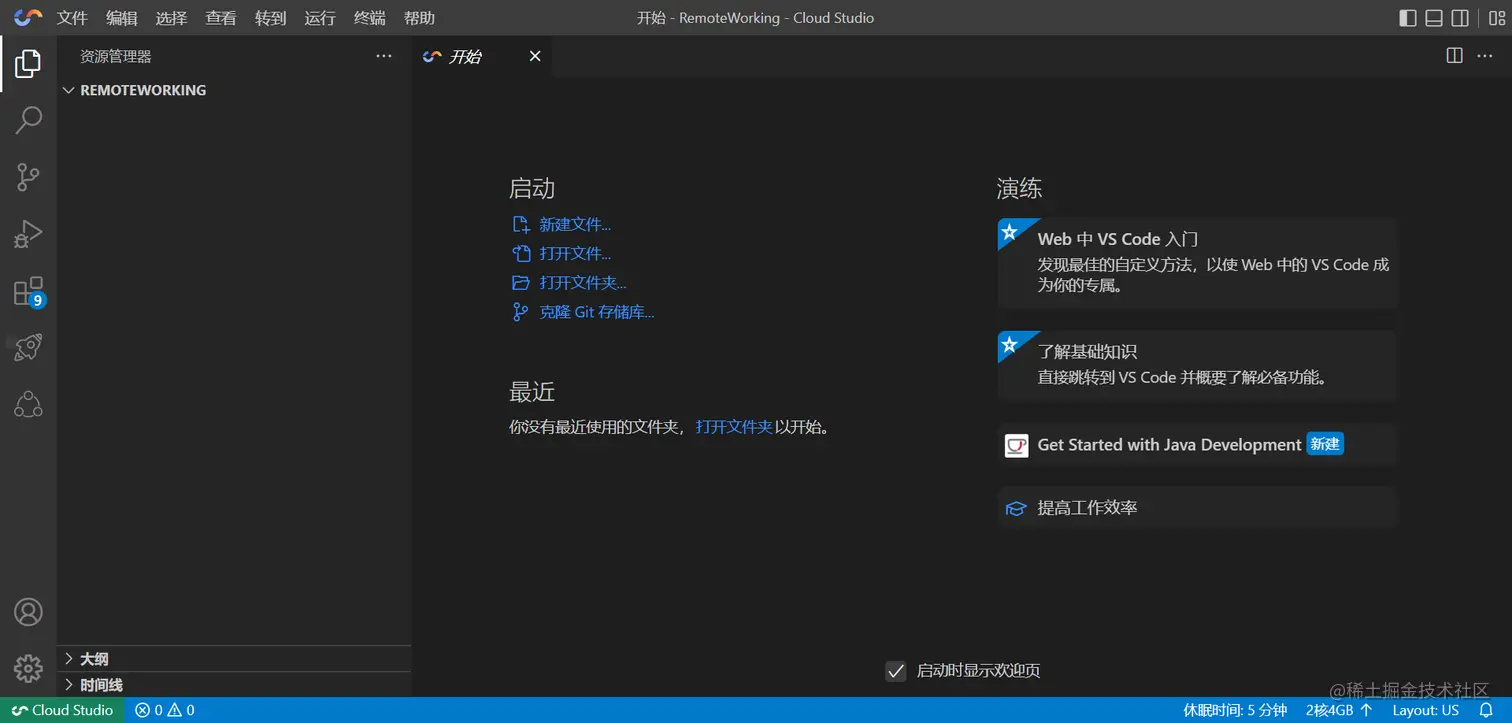Image resolution: width=1512 pixels, height=723 pixels.
Task: Expand the 大纲 section
Action: [234, 659]
